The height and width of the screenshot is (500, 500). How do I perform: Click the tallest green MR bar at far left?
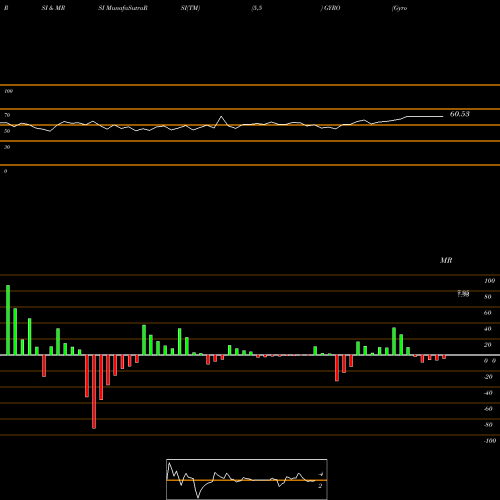click(8, 320)
